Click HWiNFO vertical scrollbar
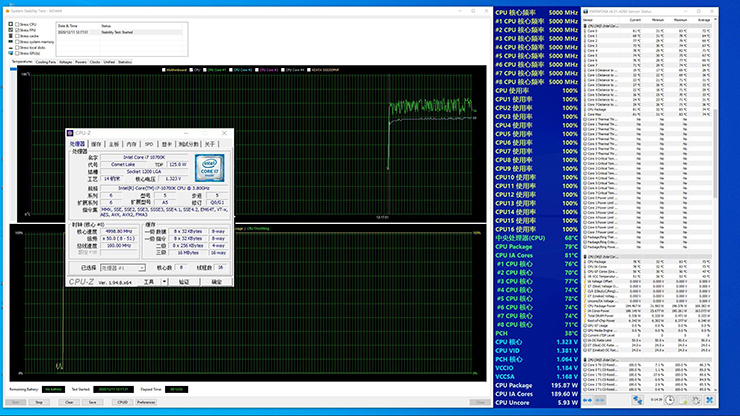 [x=715, y=153]
